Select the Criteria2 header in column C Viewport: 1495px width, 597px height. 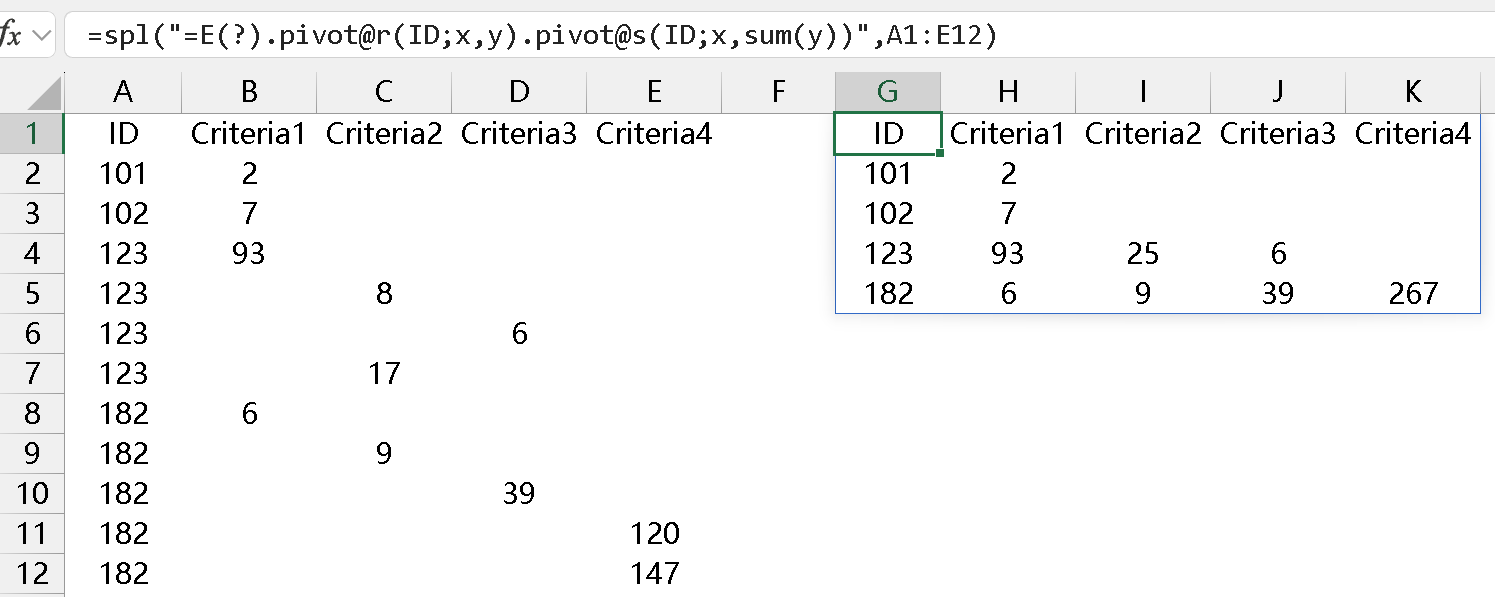(x=384, y=133)
